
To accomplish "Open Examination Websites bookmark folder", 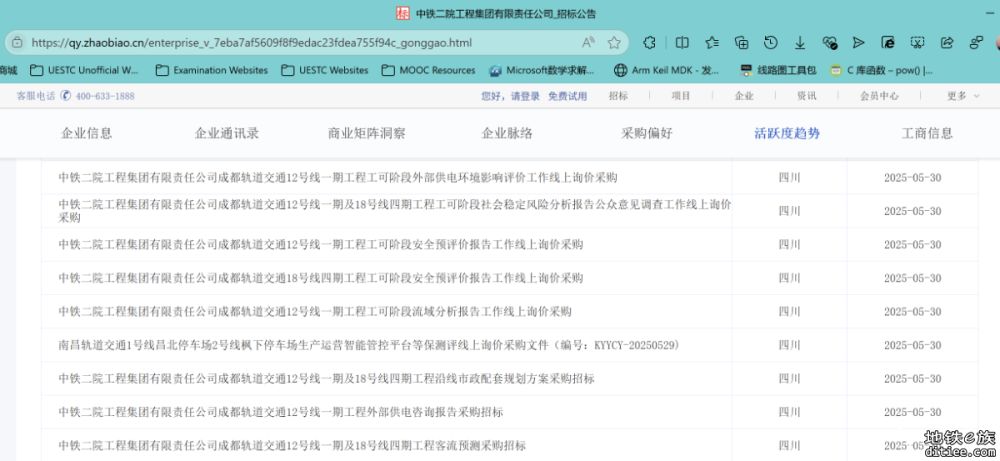I will [212, 70].
